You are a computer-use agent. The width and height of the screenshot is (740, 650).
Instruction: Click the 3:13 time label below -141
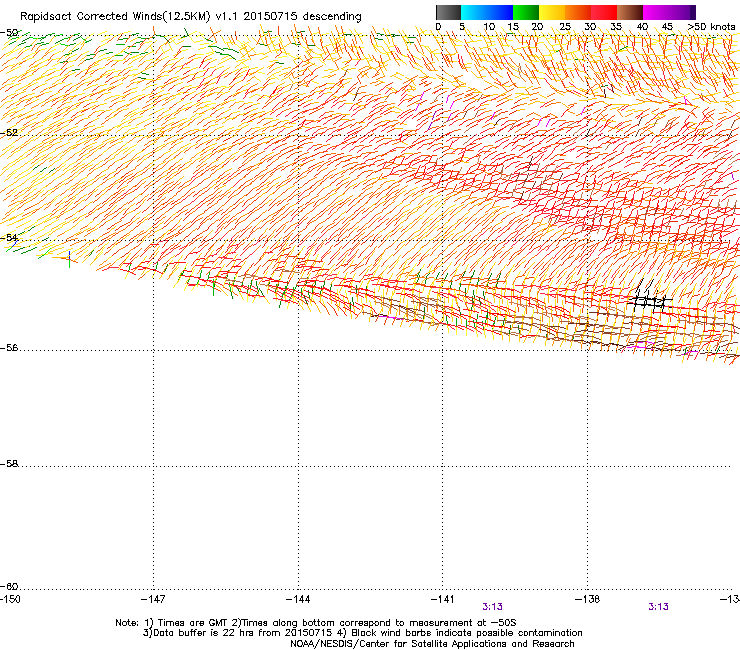(492, 607)
